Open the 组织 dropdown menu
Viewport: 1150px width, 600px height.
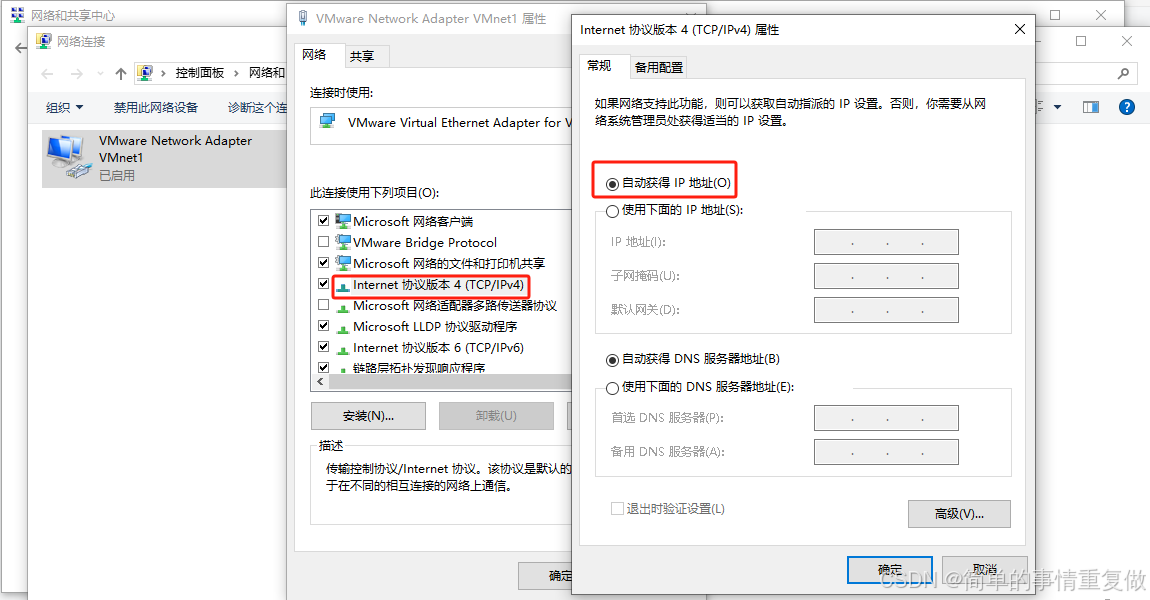(x=64, y=108)
